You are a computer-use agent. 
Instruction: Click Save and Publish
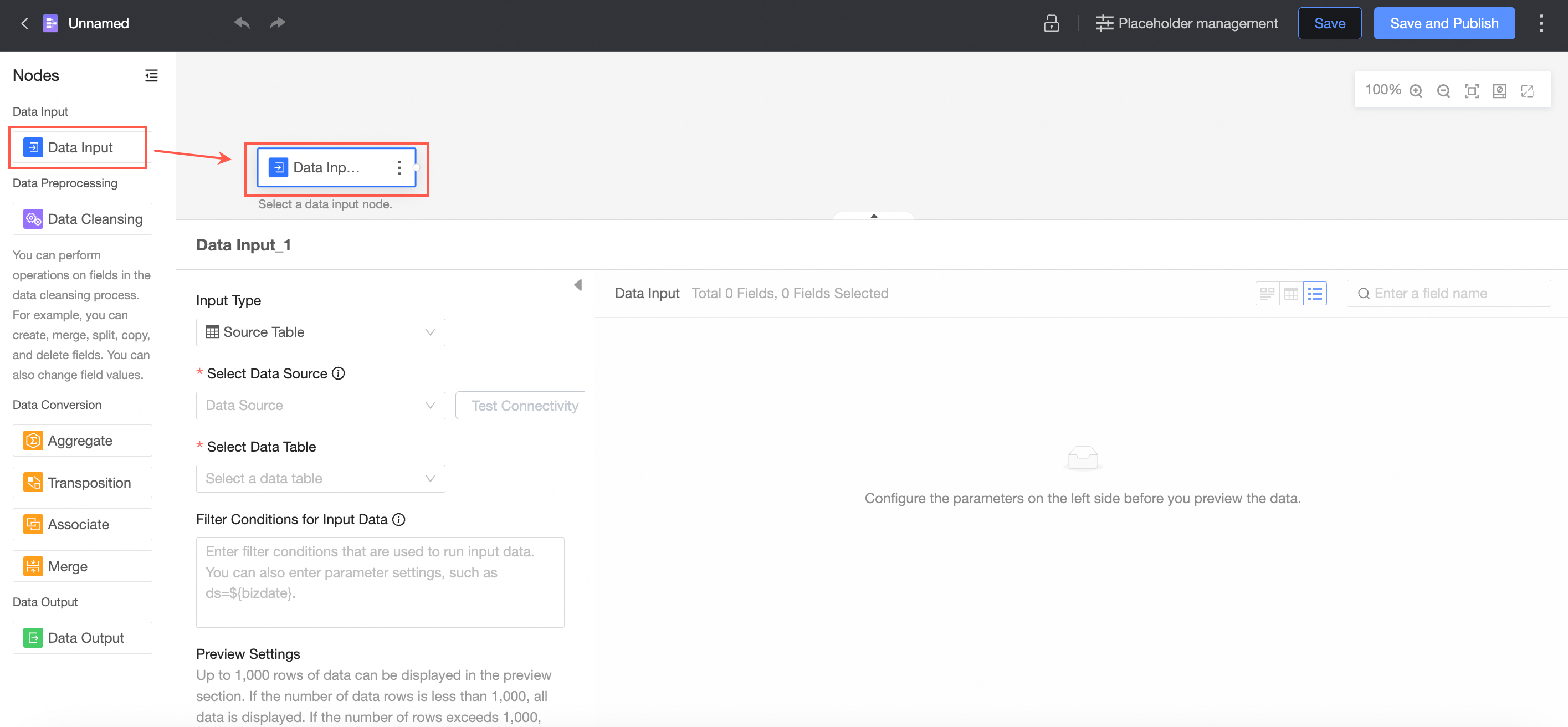point(1444,23)
